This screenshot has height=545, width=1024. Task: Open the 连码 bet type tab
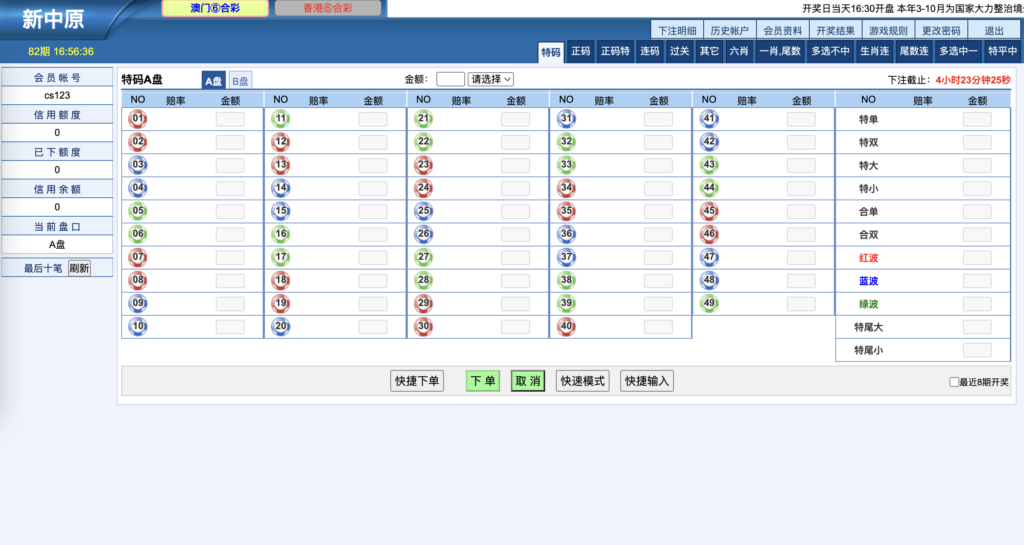point(650,51)
